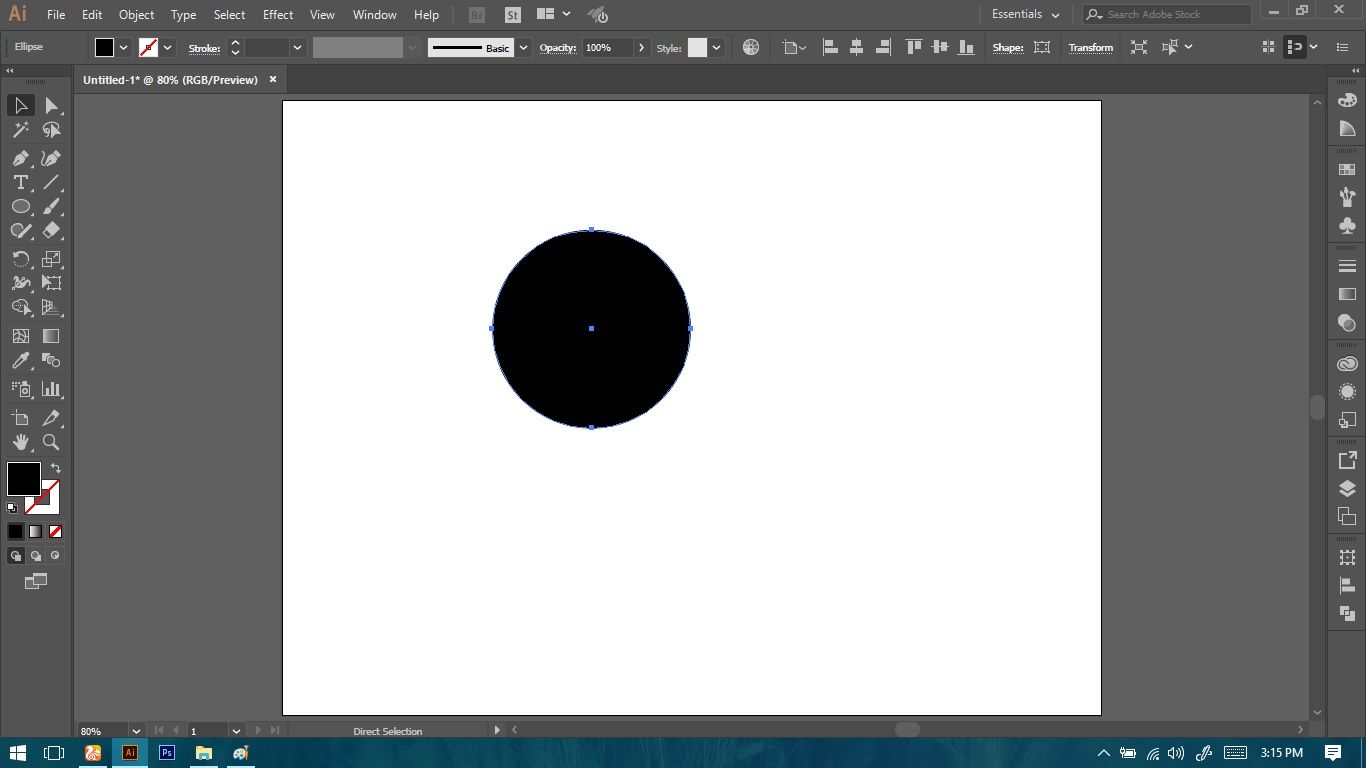Toggle Isolate Selected Object
Image resolution: width=1366 pixels, height=768 pixels.
click(1139, 47)
